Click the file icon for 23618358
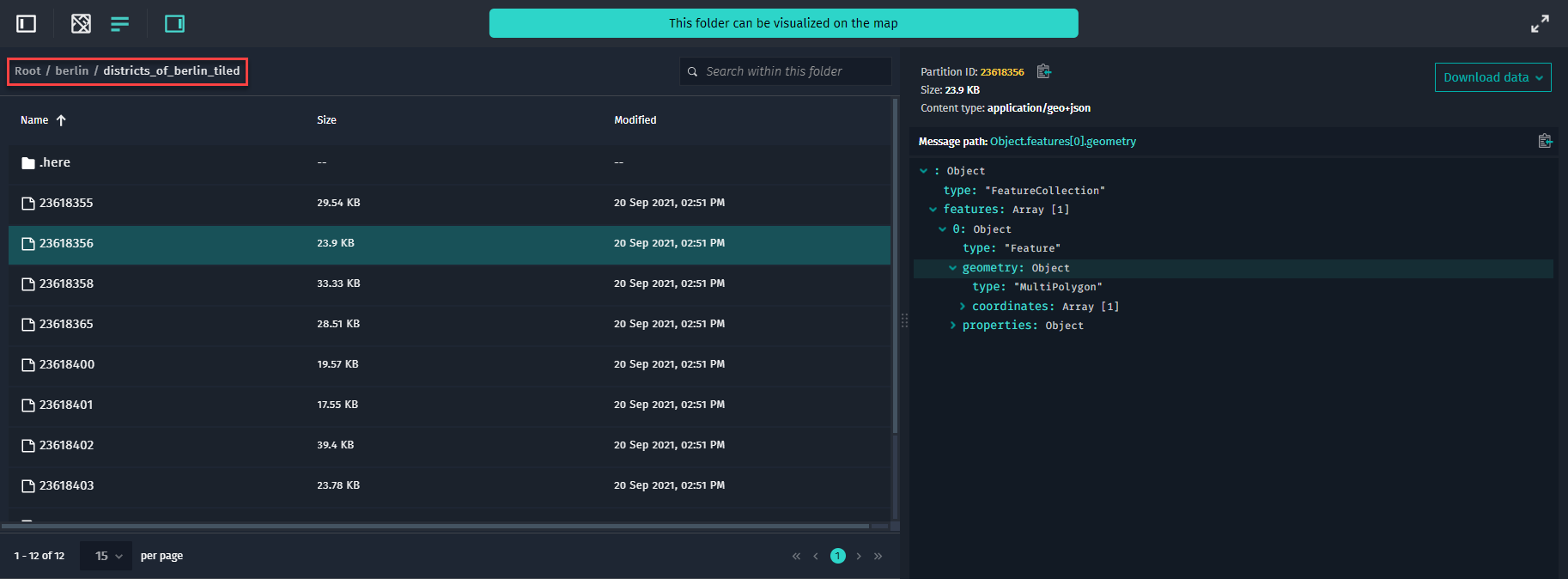Viewport: 1568px width, 579px height. (28, 283)
